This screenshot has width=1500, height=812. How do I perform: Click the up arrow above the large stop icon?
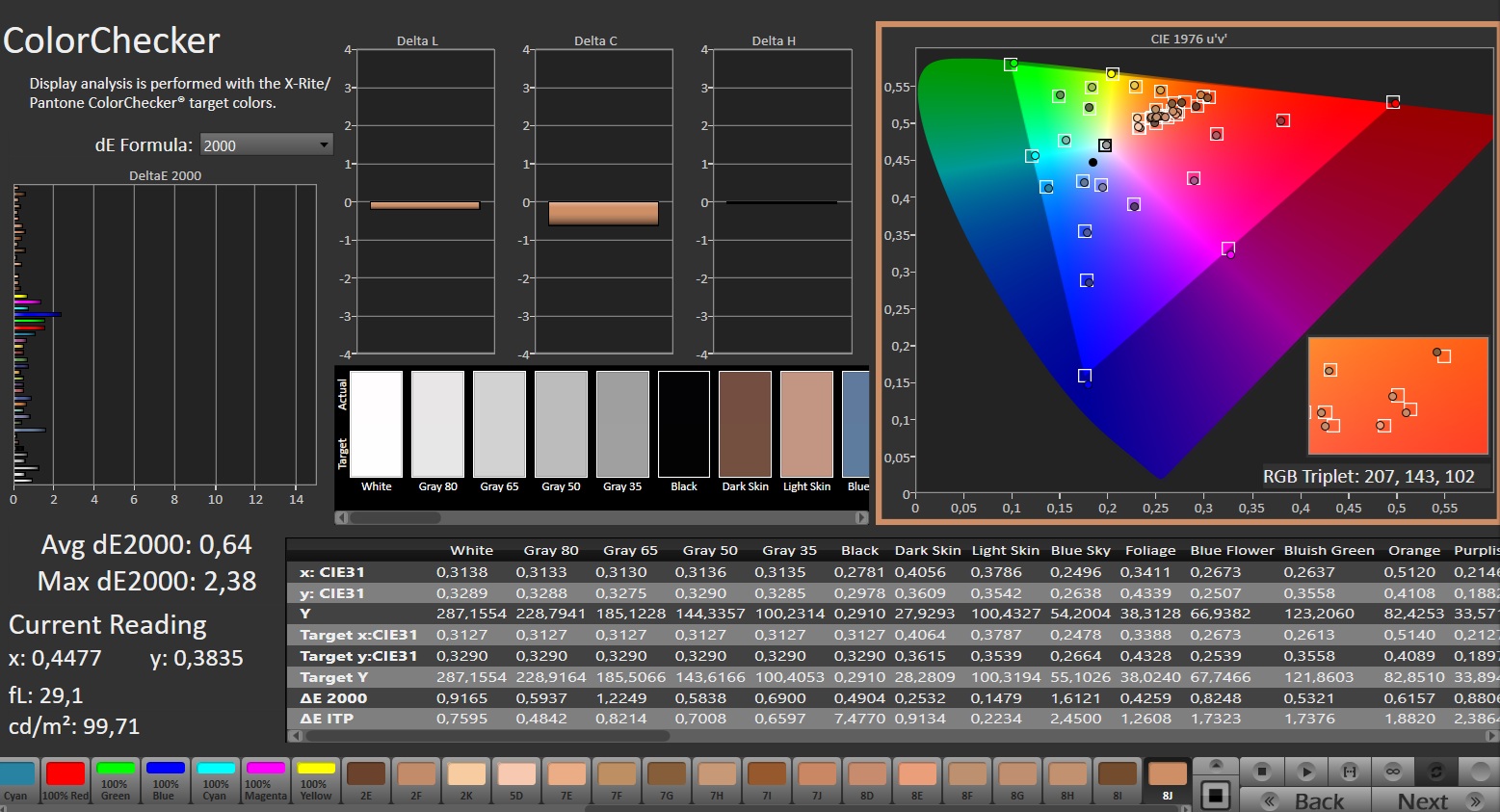[1216, 765]
